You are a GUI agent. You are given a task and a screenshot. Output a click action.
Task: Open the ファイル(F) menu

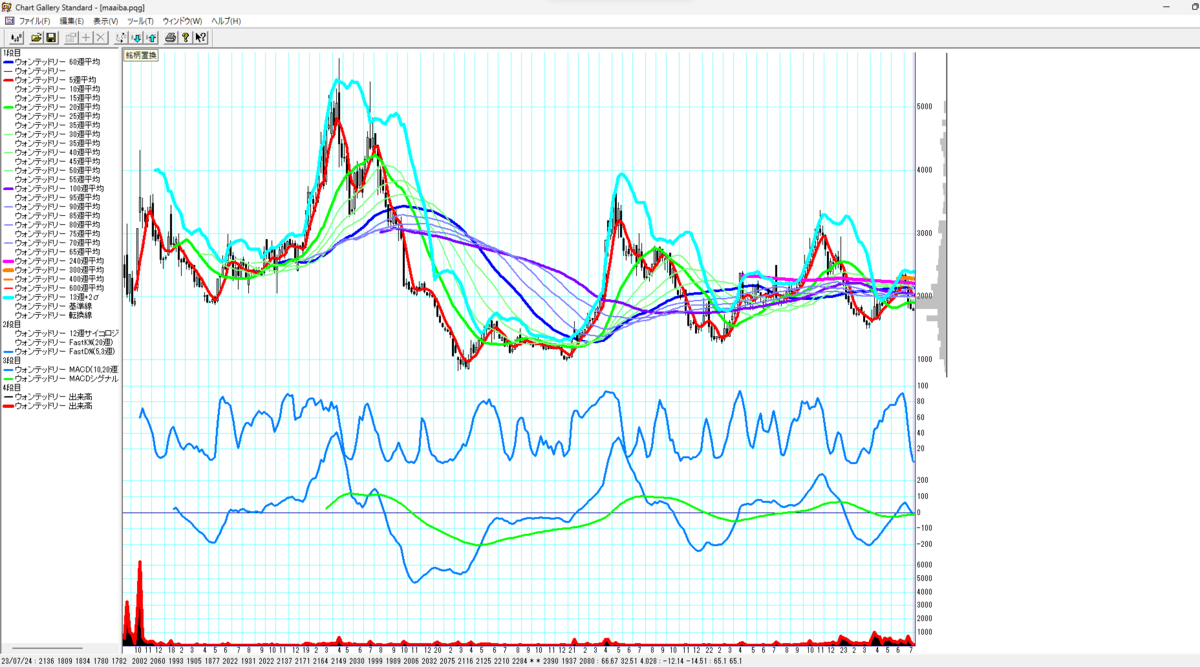(34, 20)
